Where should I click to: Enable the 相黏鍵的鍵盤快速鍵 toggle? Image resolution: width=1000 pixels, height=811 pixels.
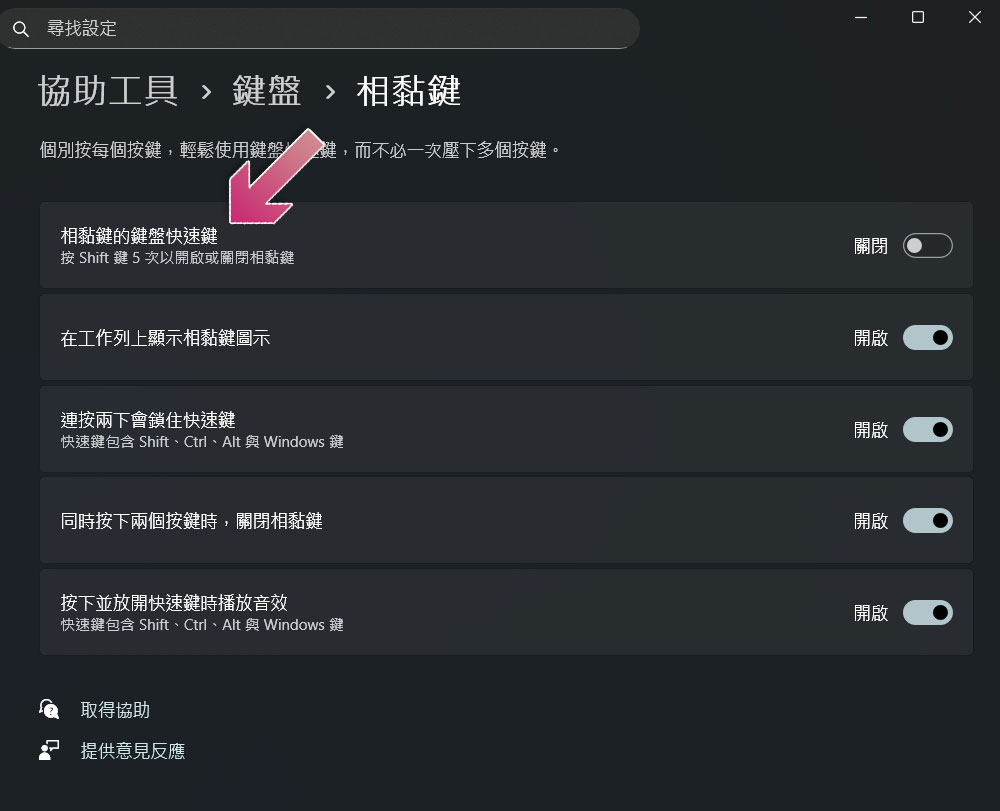coord(927,245)
